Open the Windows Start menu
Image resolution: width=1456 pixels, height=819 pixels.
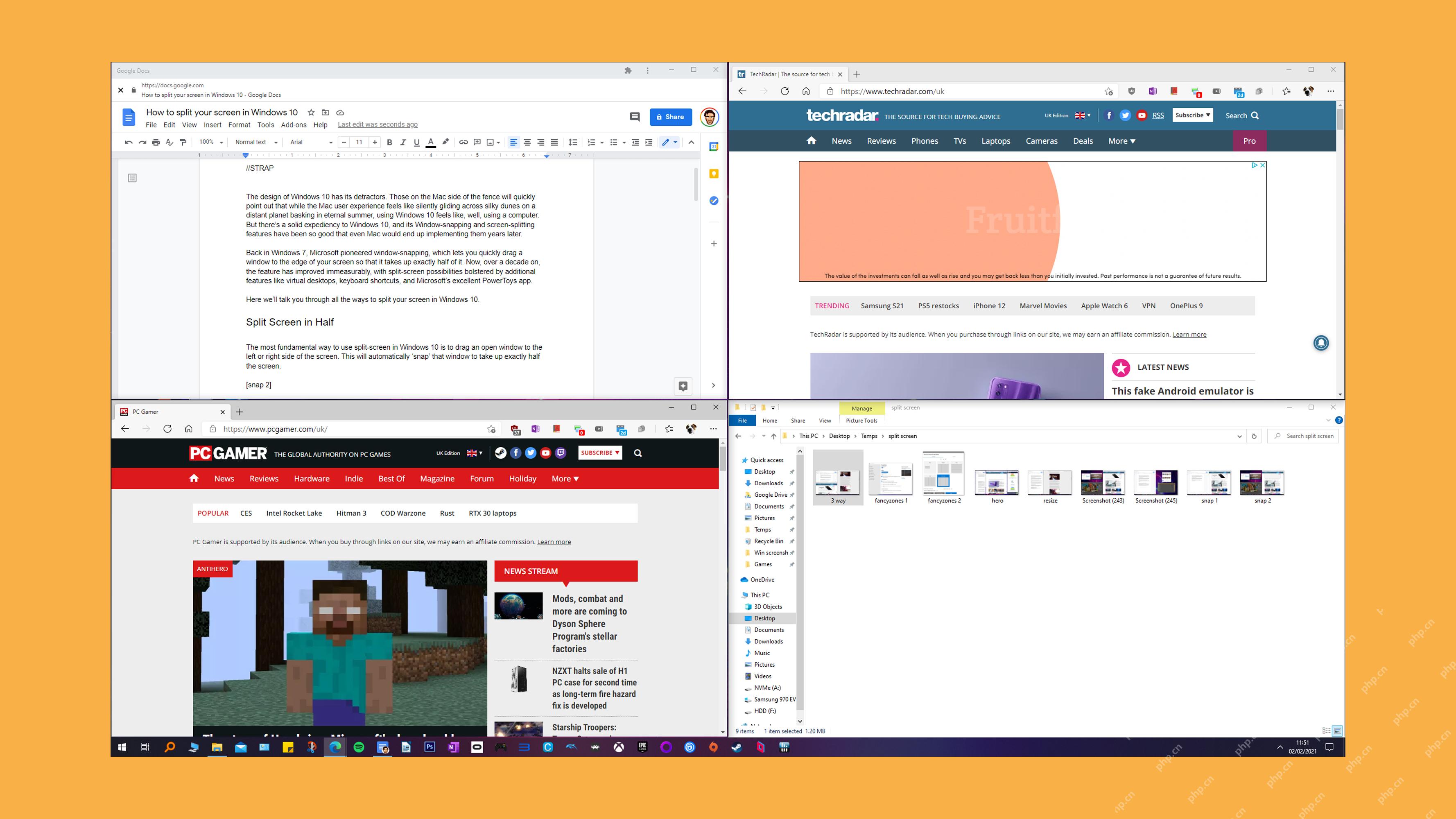122,747
